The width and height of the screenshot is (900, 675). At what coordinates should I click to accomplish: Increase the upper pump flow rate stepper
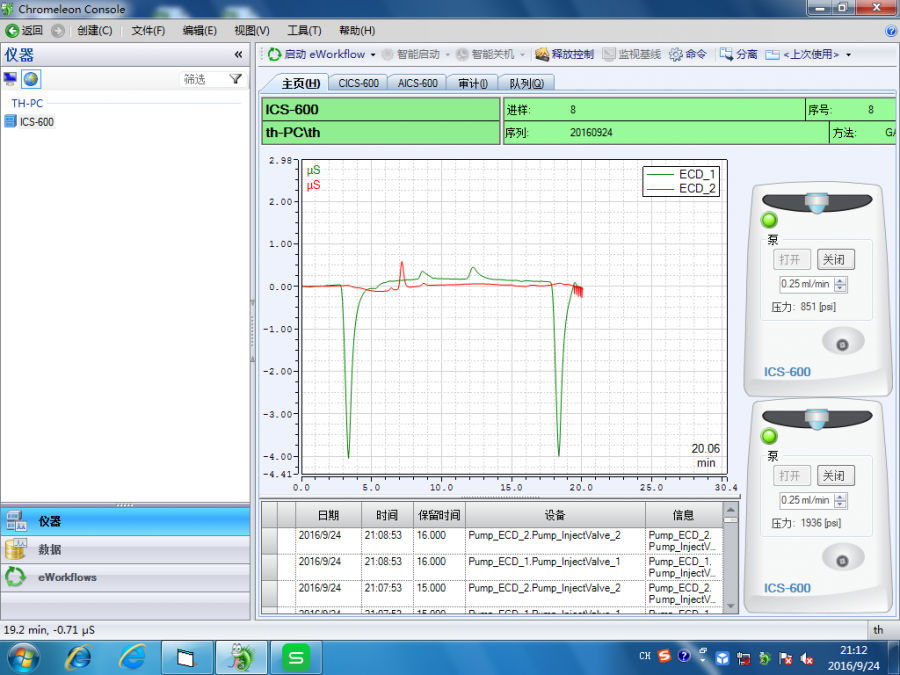[840, 280]
